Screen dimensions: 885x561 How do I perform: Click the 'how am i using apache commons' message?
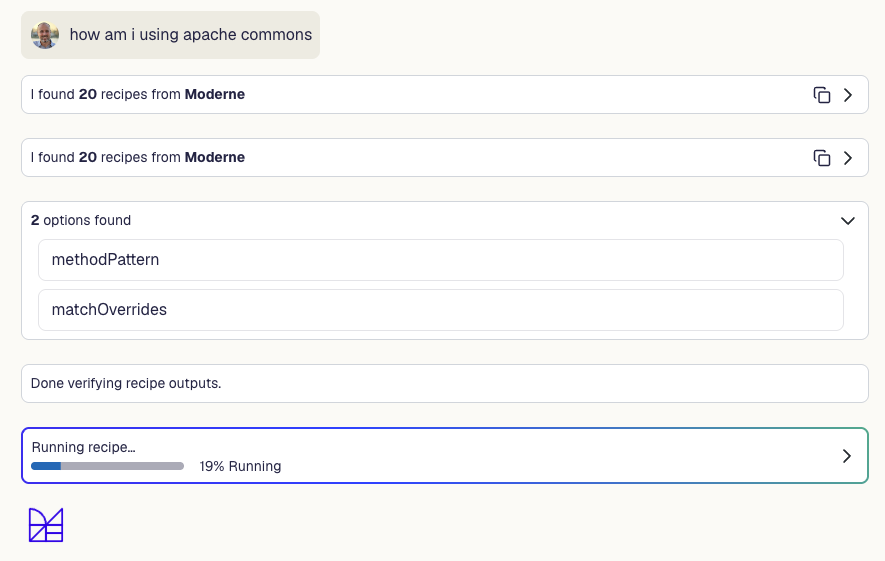(x=170, y=35)
